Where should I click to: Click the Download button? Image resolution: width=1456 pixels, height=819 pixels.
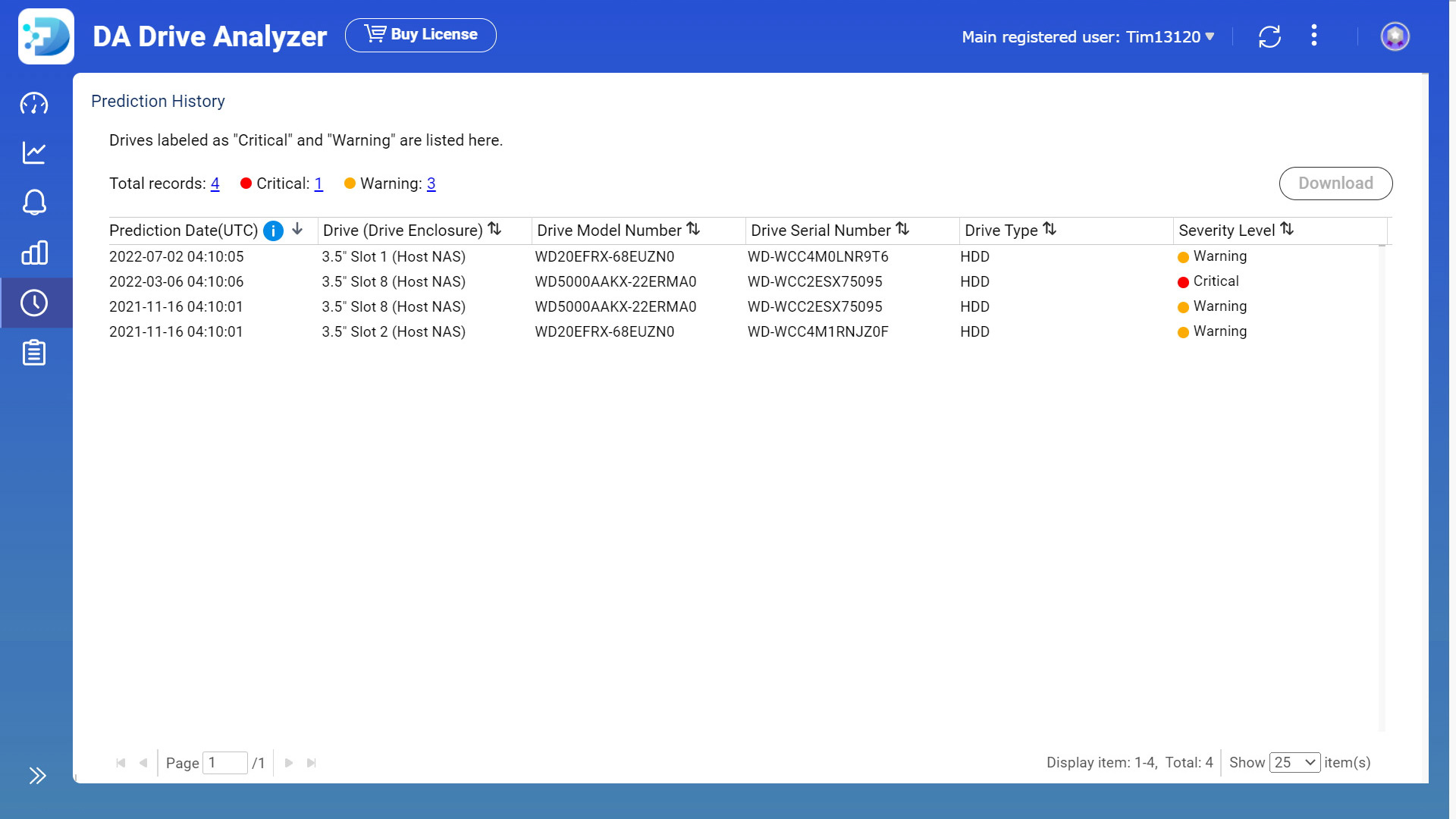(1336, 183)
